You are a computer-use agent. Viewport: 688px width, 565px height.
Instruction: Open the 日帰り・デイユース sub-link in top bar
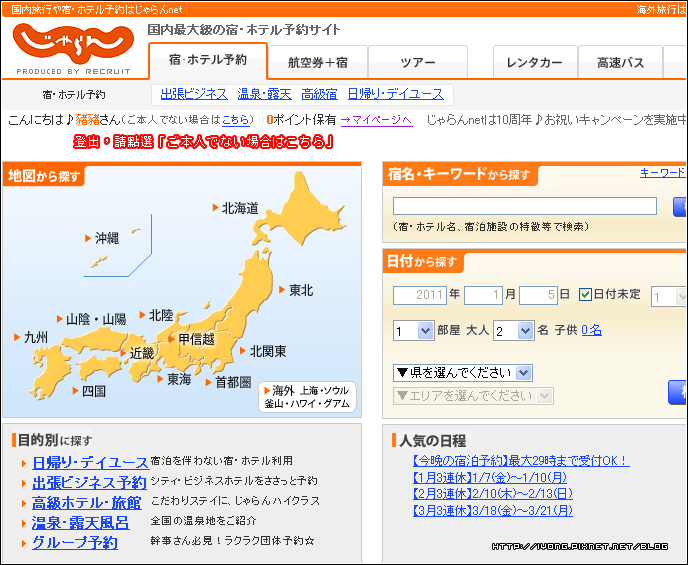point(396,94)
